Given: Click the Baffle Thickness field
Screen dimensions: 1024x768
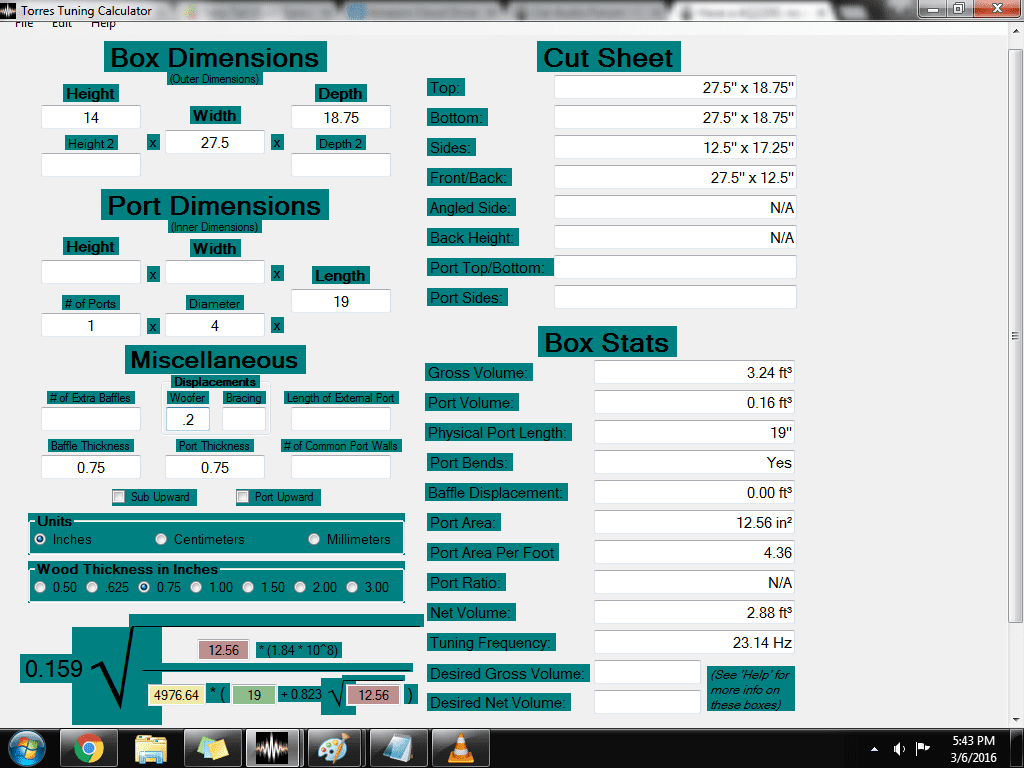Looking at the screenshot, I should click(x=91, y=468).
